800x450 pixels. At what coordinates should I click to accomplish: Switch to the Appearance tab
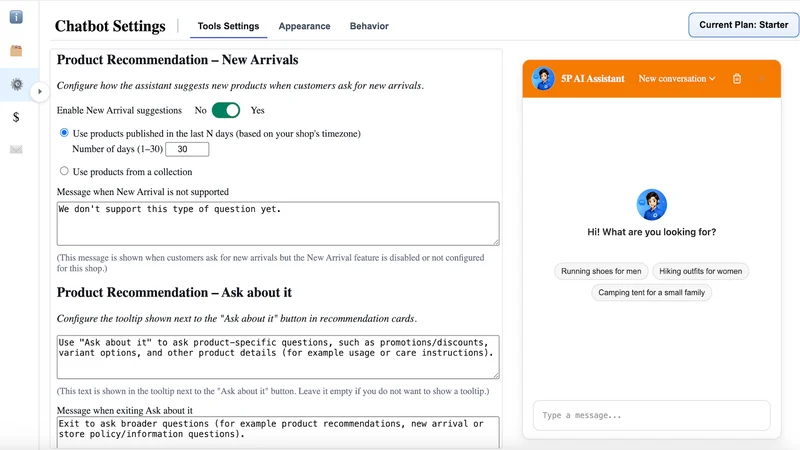click(304, 26)
